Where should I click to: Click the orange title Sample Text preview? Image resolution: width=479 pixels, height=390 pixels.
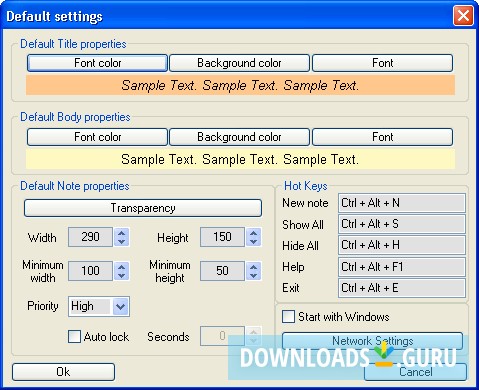(x=240, y=85)
